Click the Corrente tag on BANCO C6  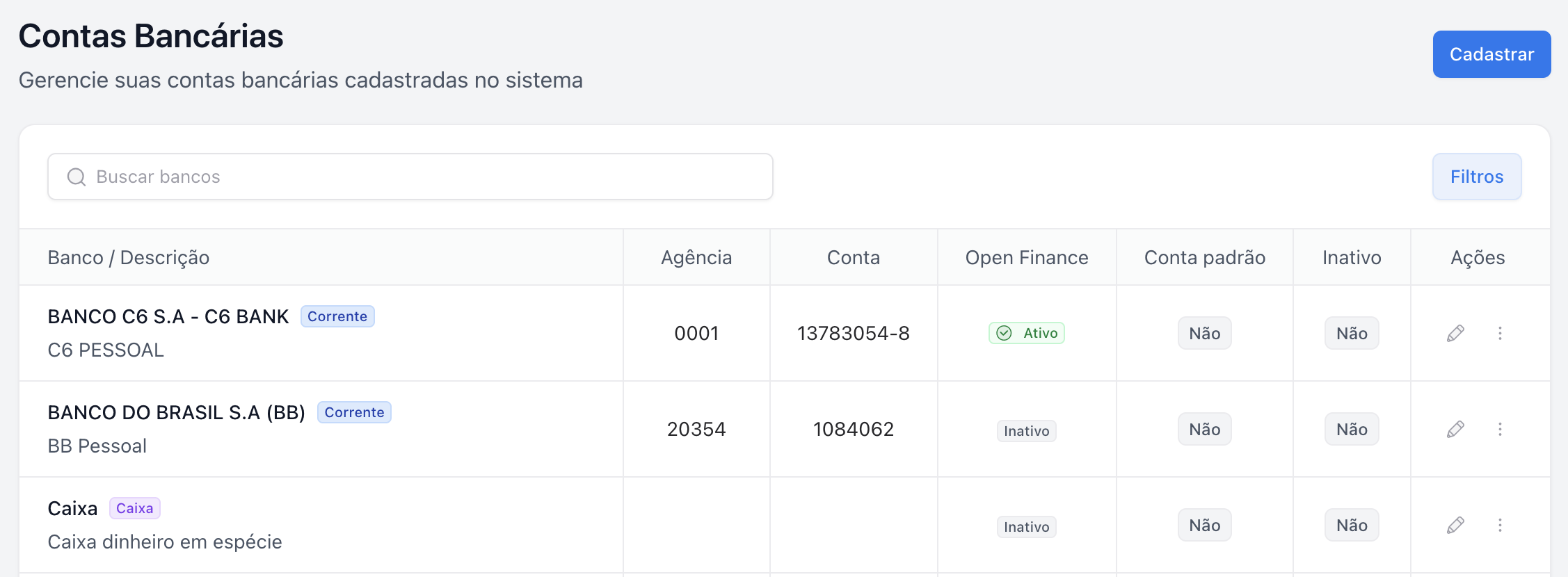click(337, 316)
